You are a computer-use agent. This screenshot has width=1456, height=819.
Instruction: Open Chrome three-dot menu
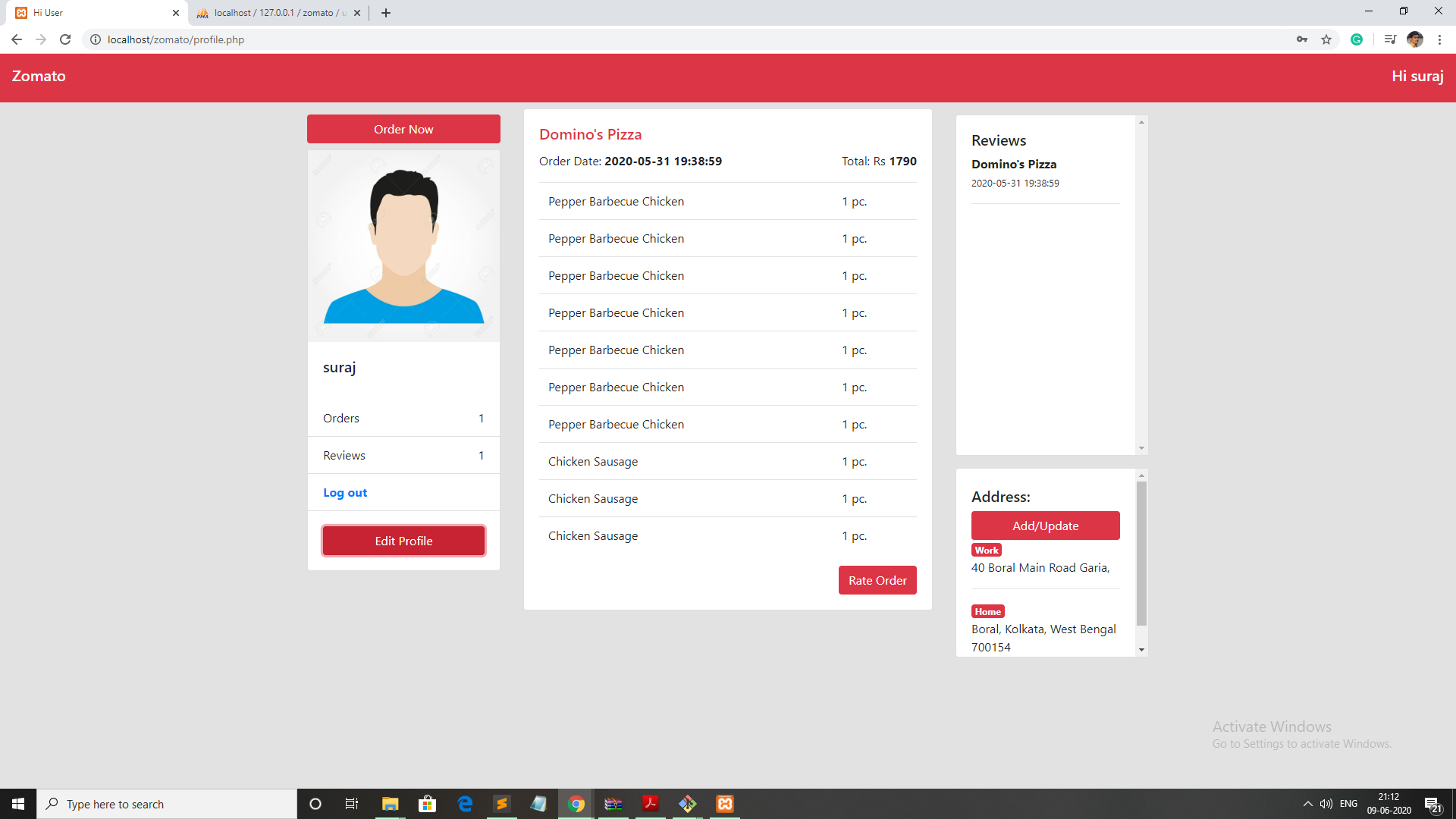(1439, 39)
